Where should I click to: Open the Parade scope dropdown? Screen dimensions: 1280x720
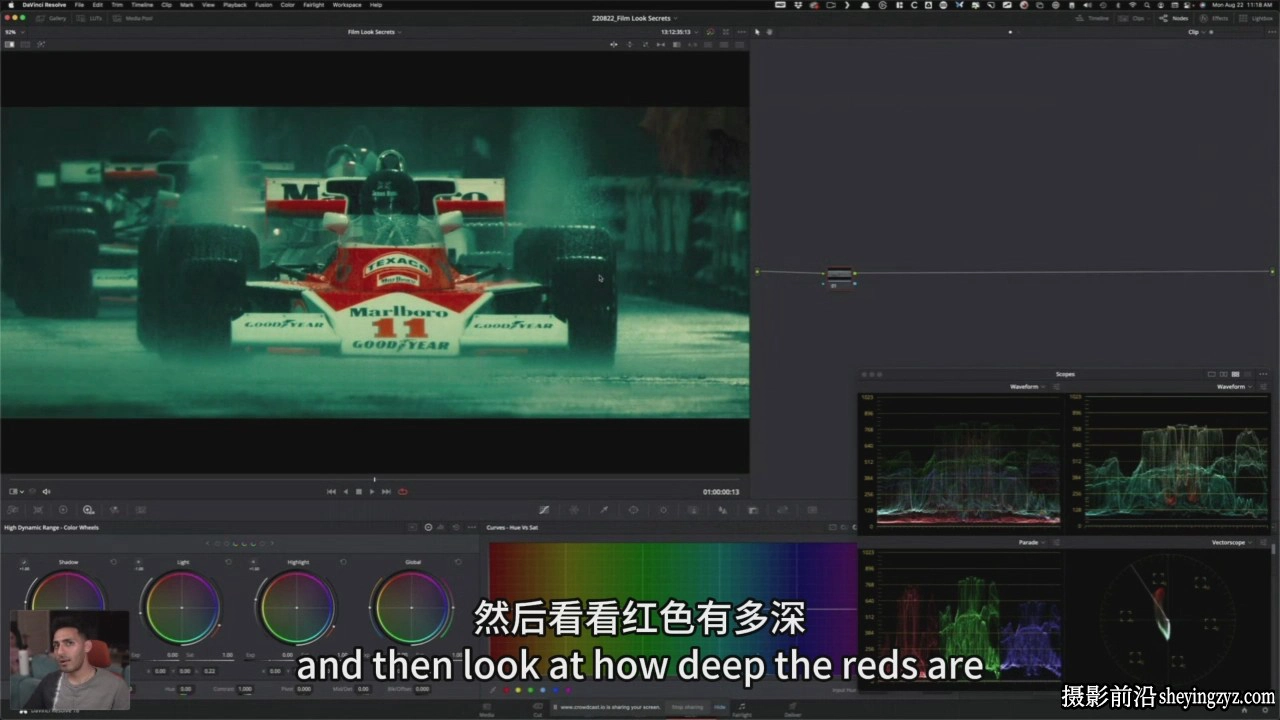1031,542
